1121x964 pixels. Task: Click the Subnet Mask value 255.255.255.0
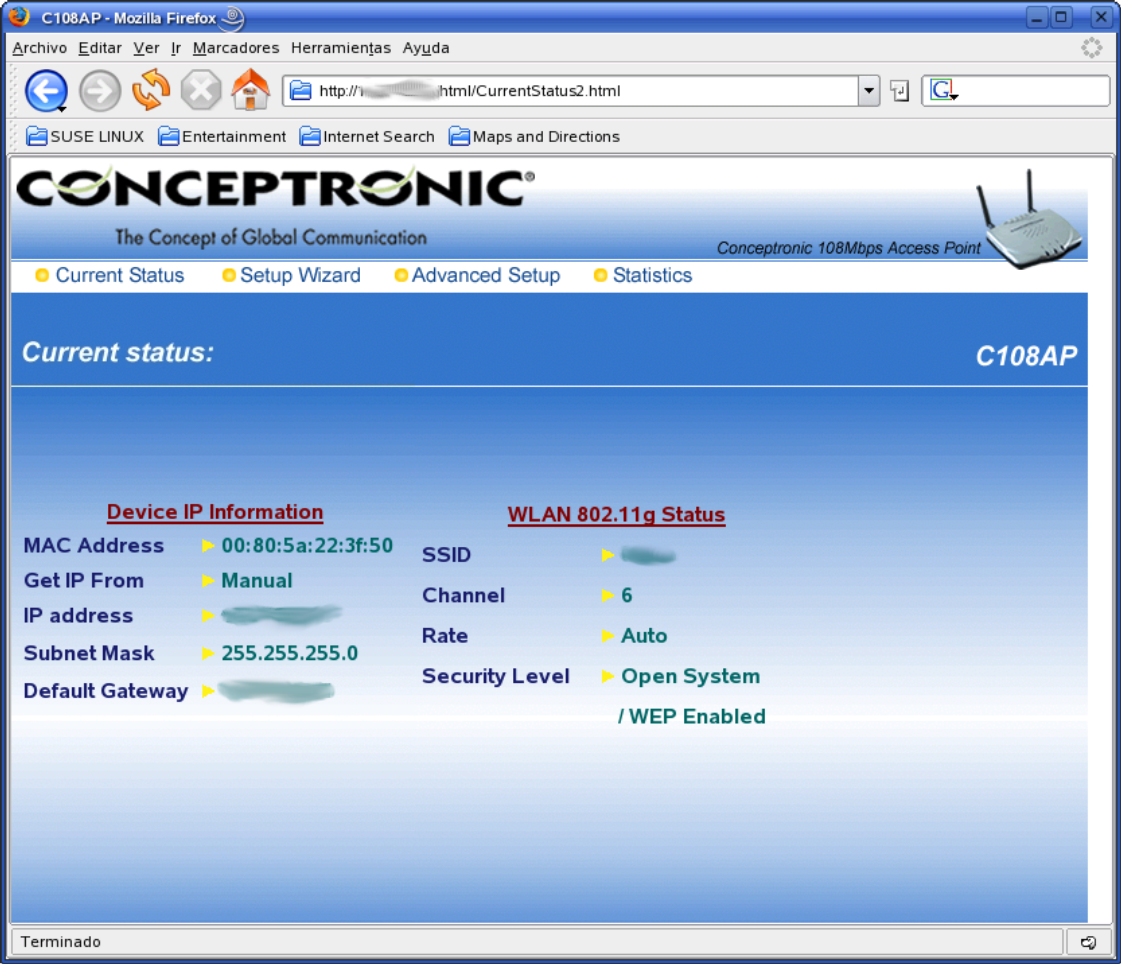click(290, 653)
